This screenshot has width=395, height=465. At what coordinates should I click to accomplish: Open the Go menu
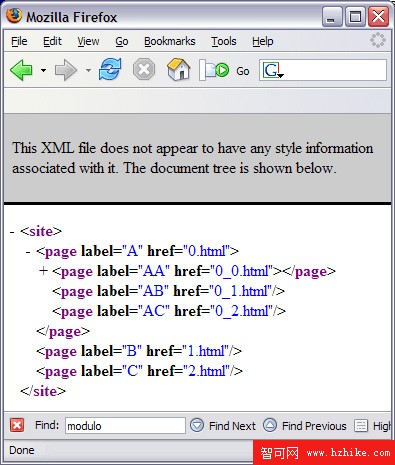(122, 41)
